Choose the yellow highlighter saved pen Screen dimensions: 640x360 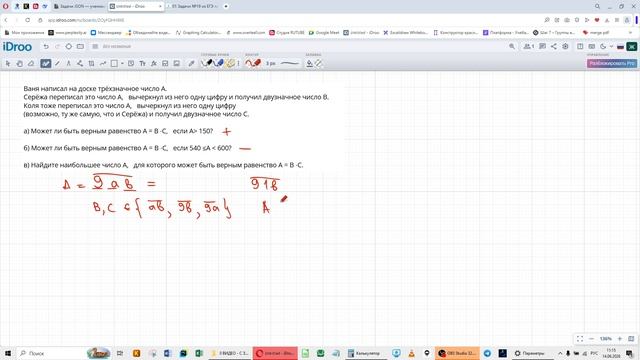(230, 63)
